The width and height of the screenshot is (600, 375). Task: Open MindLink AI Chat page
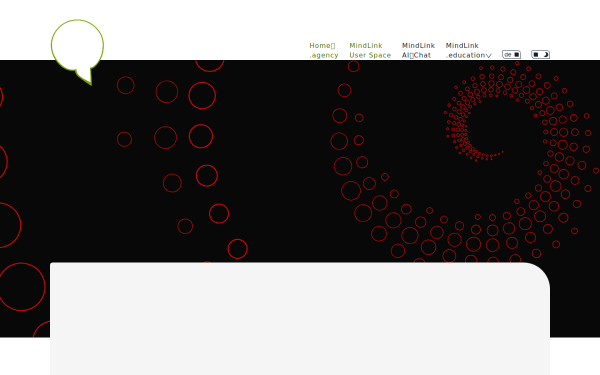418,51
